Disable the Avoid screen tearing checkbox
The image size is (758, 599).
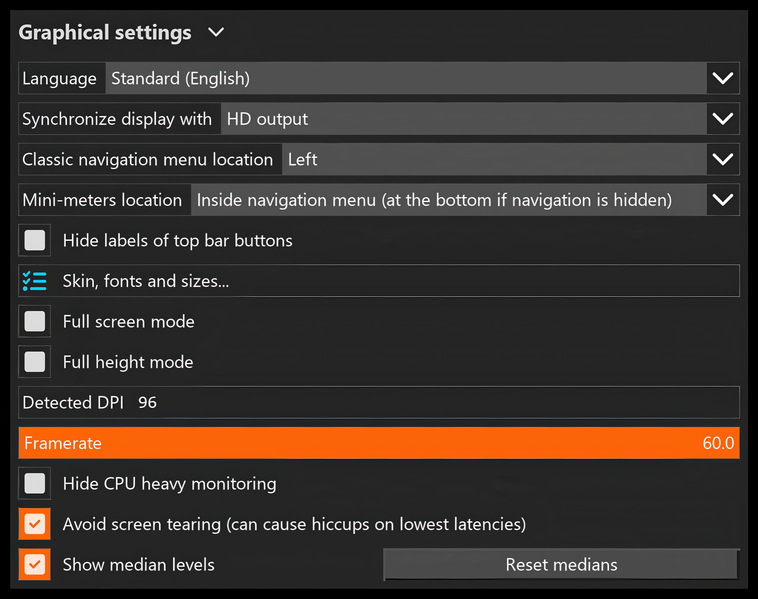35,524
